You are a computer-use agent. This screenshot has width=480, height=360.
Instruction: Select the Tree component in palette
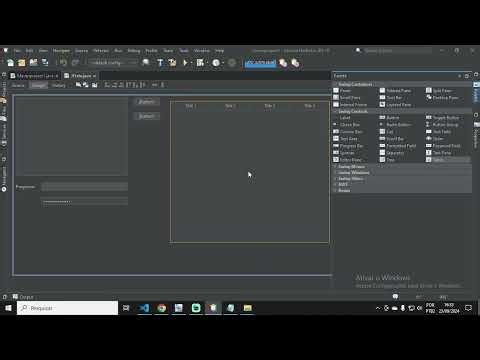[387, 160]
